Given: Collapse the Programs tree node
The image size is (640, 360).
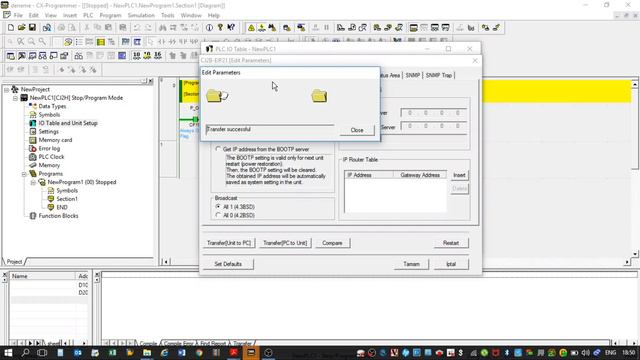Looking at the screenshot, I should [24, 174].
